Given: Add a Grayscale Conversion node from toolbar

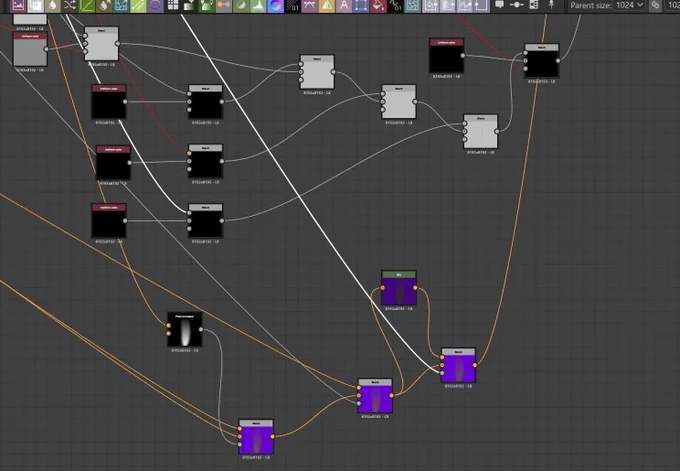Looking at the screenshot, I should (224, 5).
